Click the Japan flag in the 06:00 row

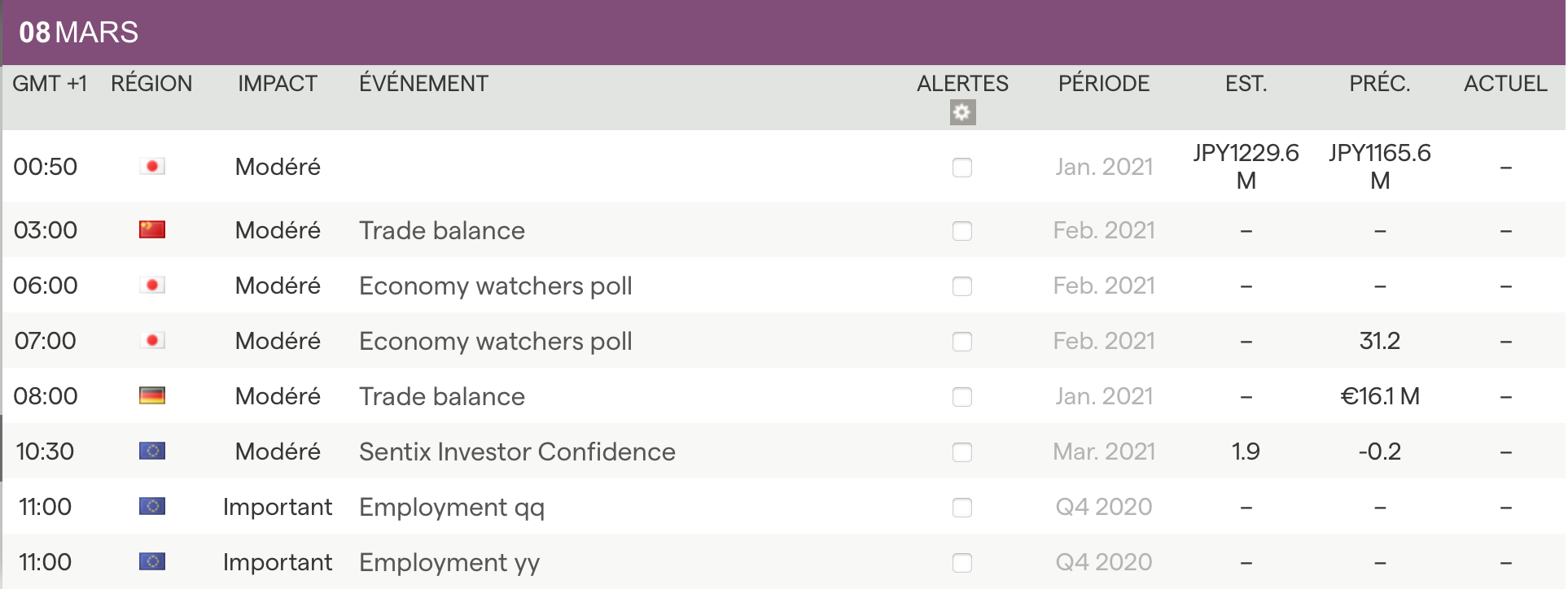point(152,286)
